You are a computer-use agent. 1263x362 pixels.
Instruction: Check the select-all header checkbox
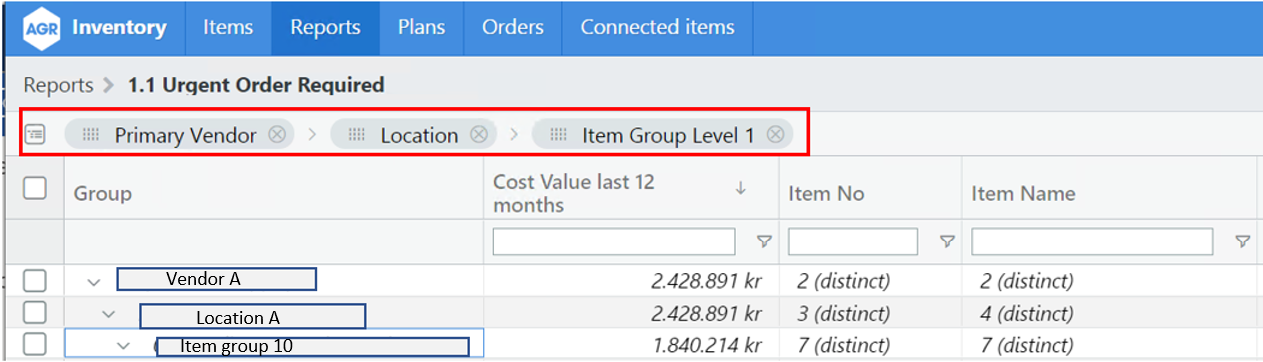coord(35,187)
